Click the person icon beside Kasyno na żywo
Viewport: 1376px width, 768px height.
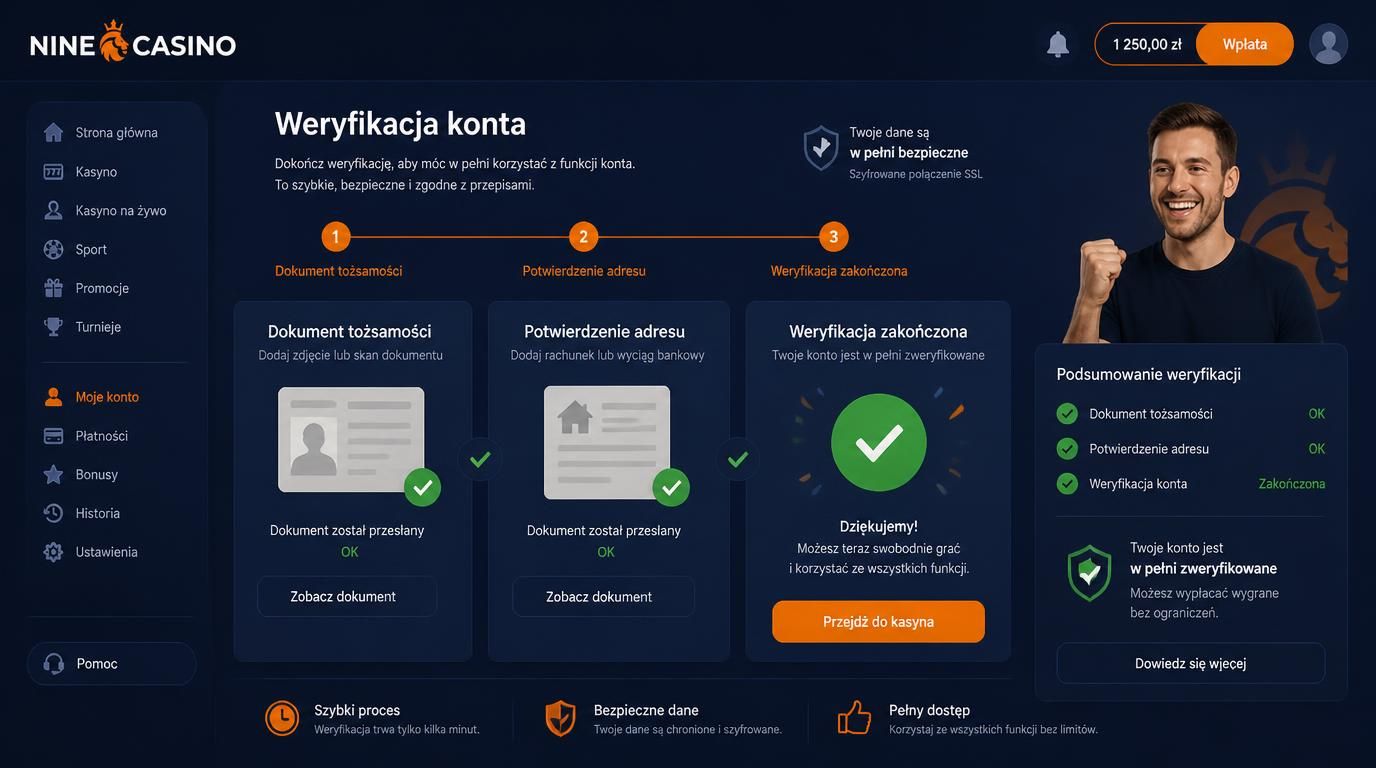click(x=53, y=210)
